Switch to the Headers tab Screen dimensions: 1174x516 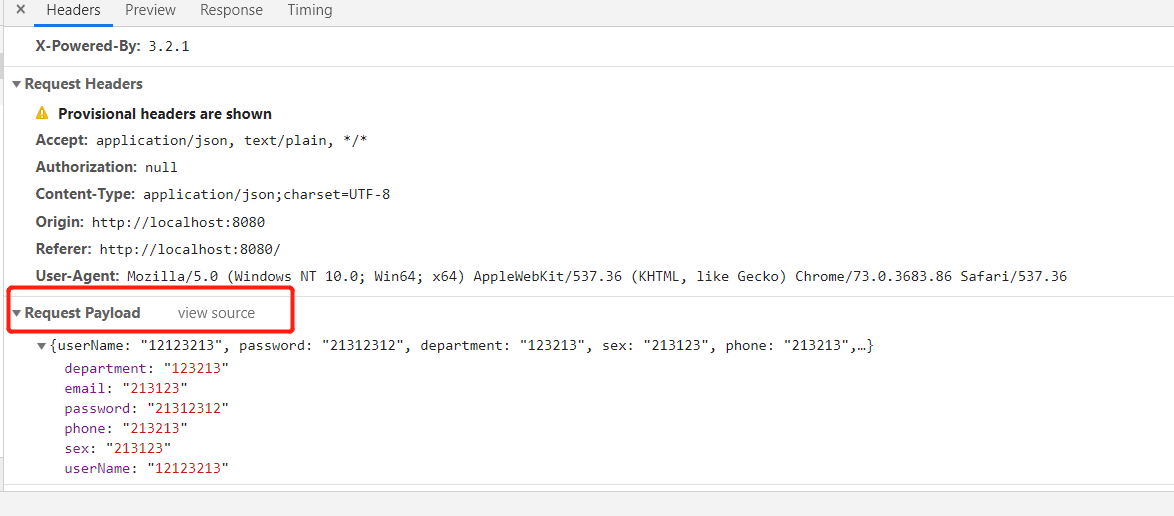(x=73, y=10)
